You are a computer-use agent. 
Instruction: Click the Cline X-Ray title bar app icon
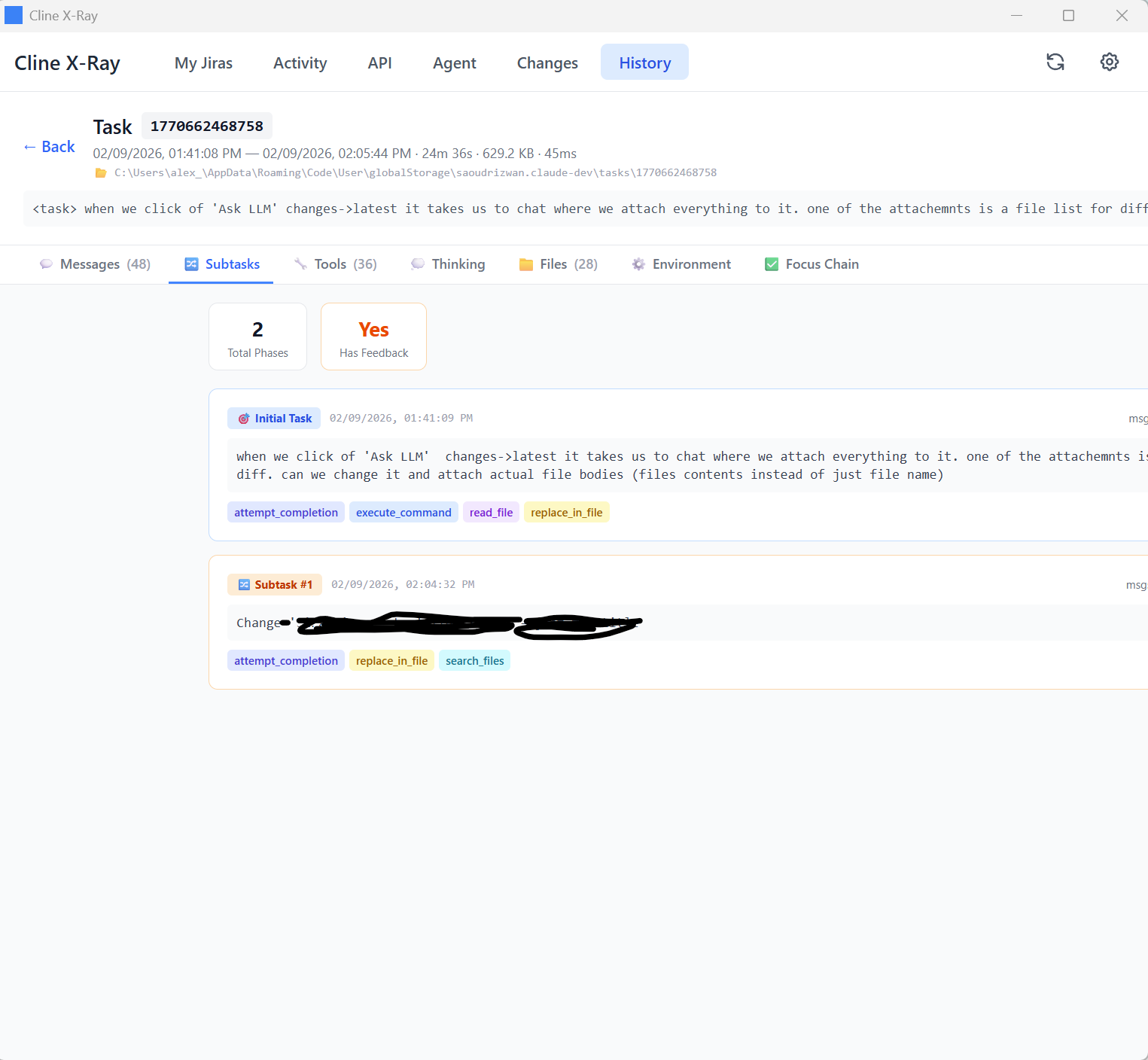(14, 15)
